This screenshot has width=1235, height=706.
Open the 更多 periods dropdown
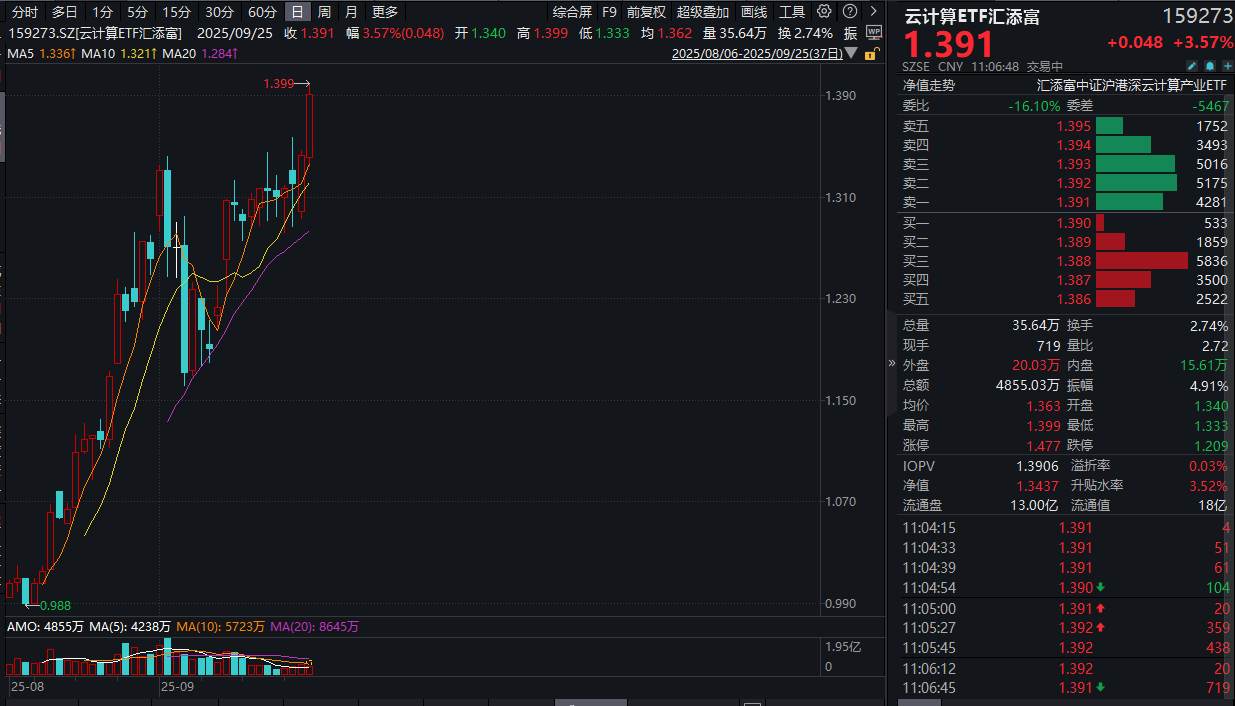(x=384, y=12)
